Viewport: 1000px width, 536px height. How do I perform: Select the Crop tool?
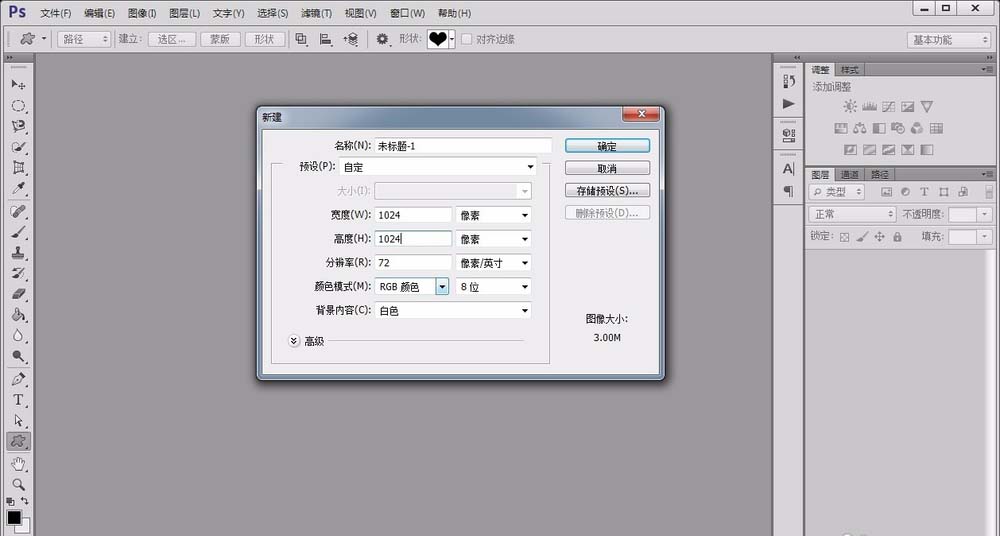tap(18, 168)
